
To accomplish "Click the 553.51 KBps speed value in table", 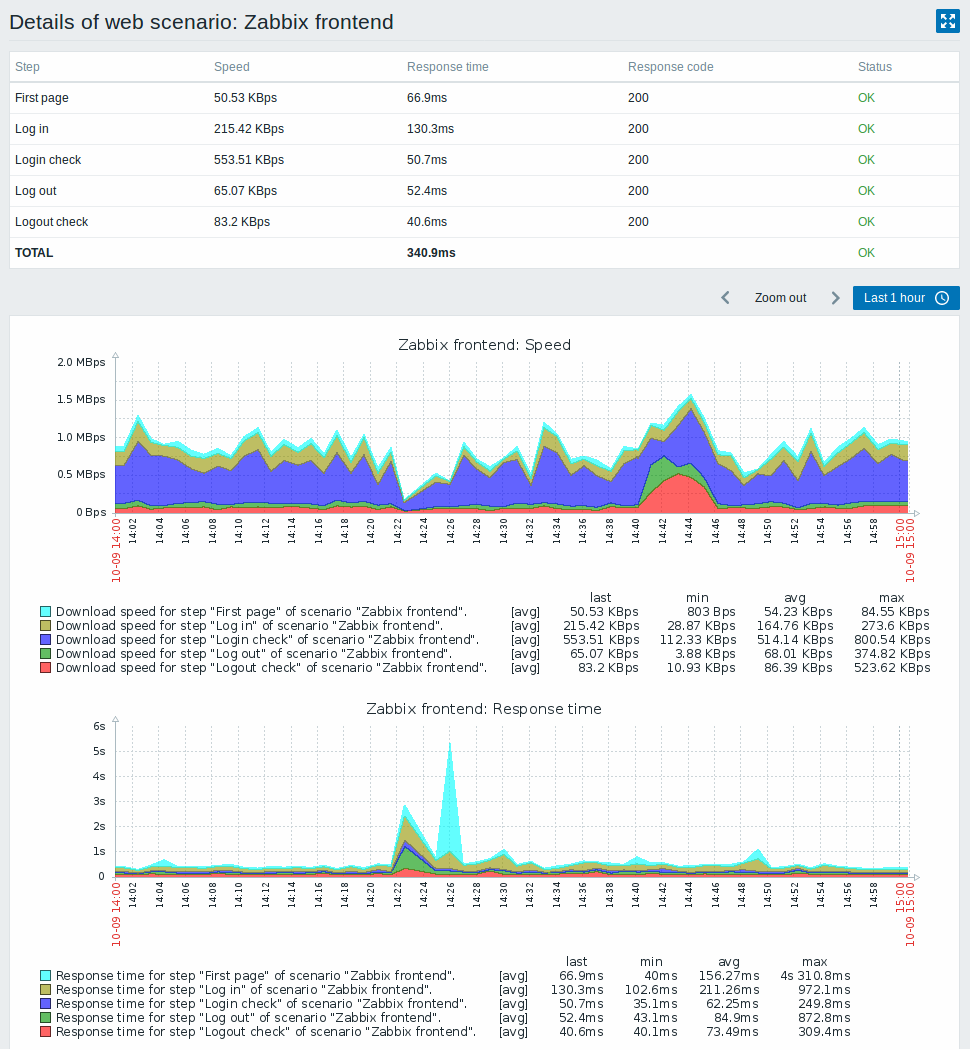I will [x=249, y=160].
